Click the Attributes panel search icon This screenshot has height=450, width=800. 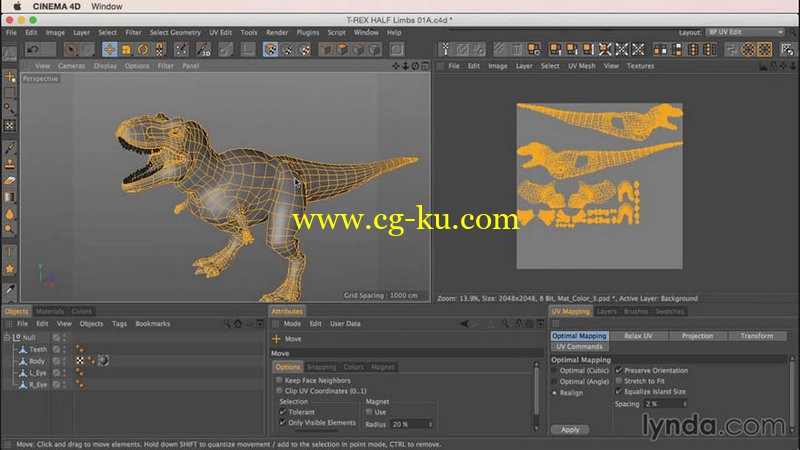pos(505,323)
